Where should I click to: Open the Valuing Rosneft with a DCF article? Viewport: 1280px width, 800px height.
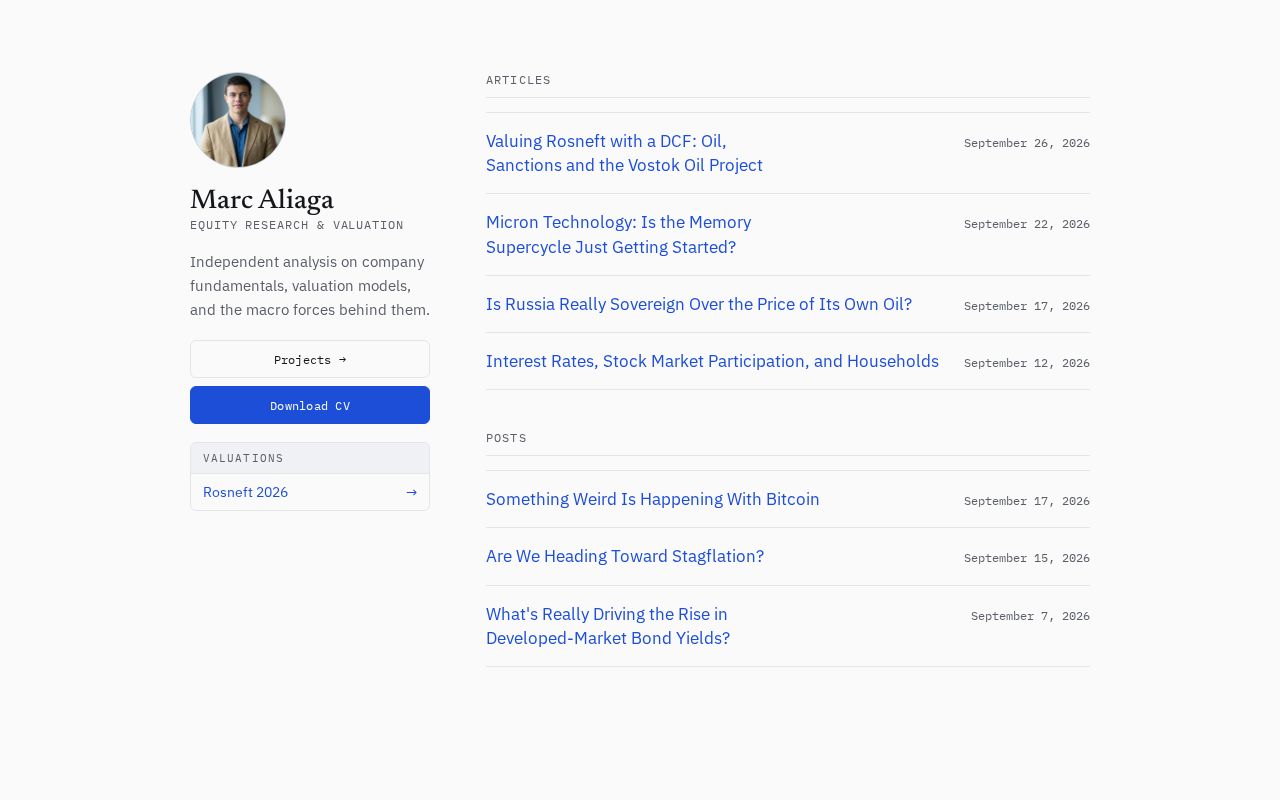624,153
